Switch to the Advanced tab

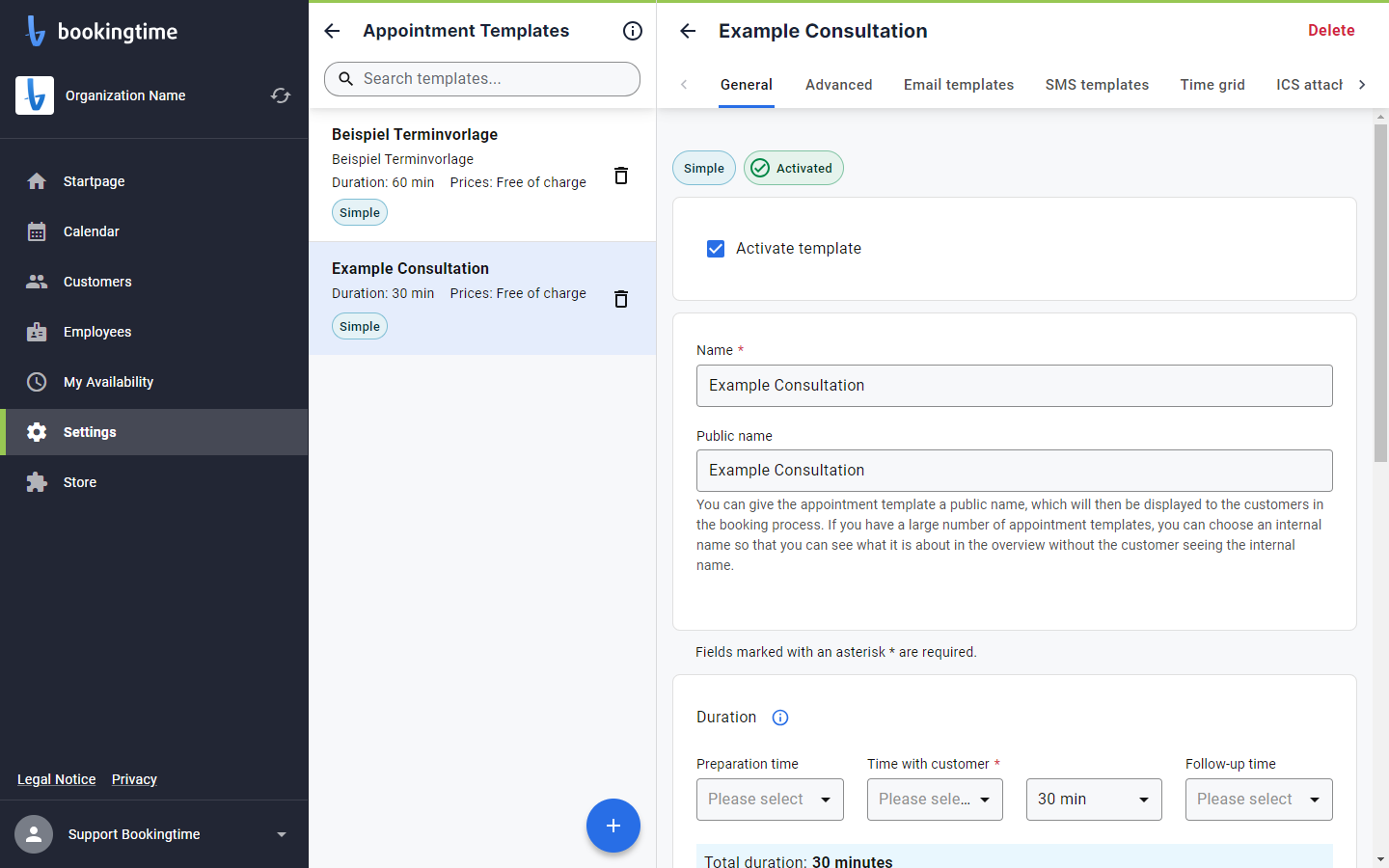[839, 85]
